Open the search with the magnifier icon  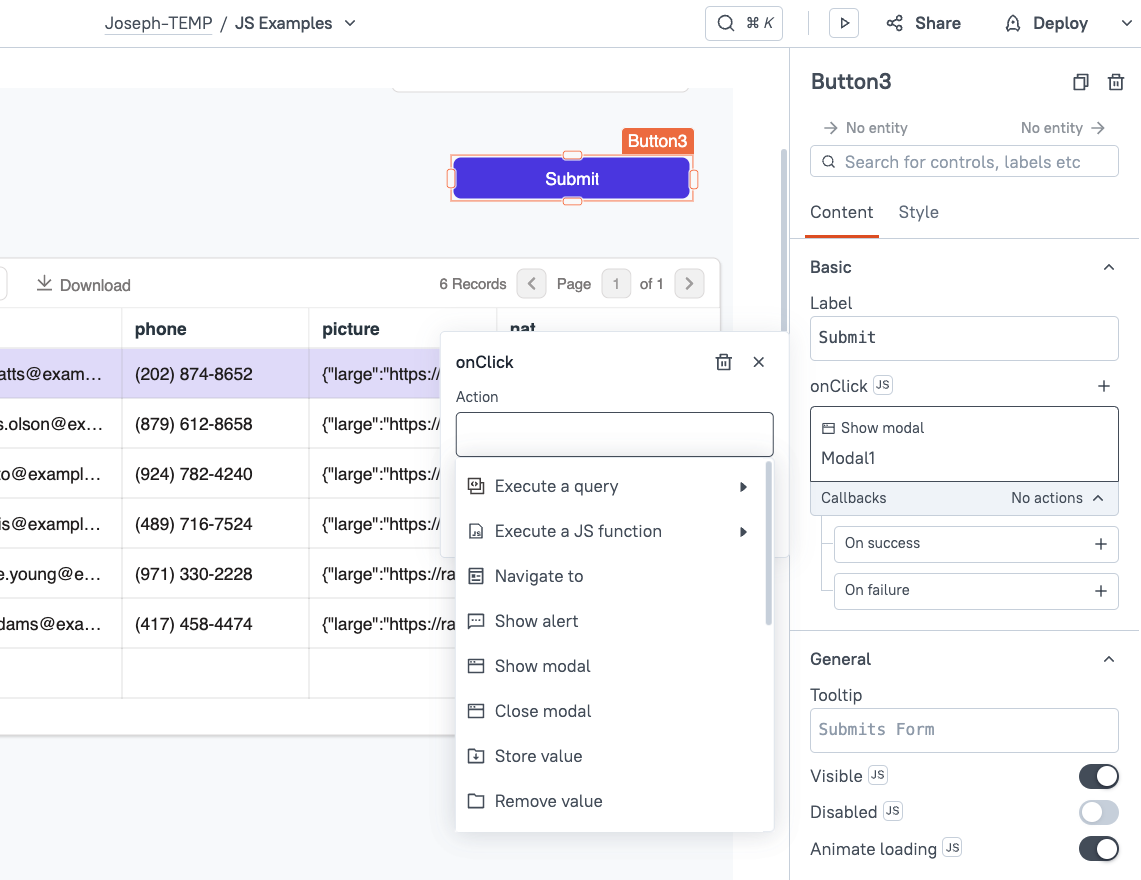coord(727,22)
